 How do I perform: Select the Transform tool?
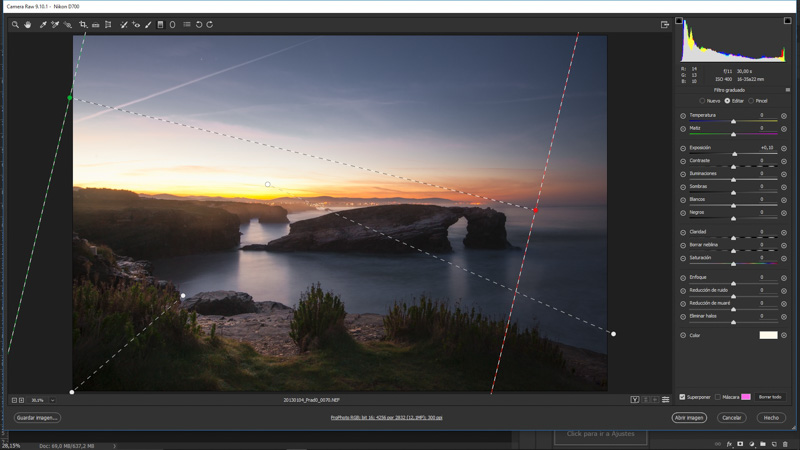click(x=108, y=24)
